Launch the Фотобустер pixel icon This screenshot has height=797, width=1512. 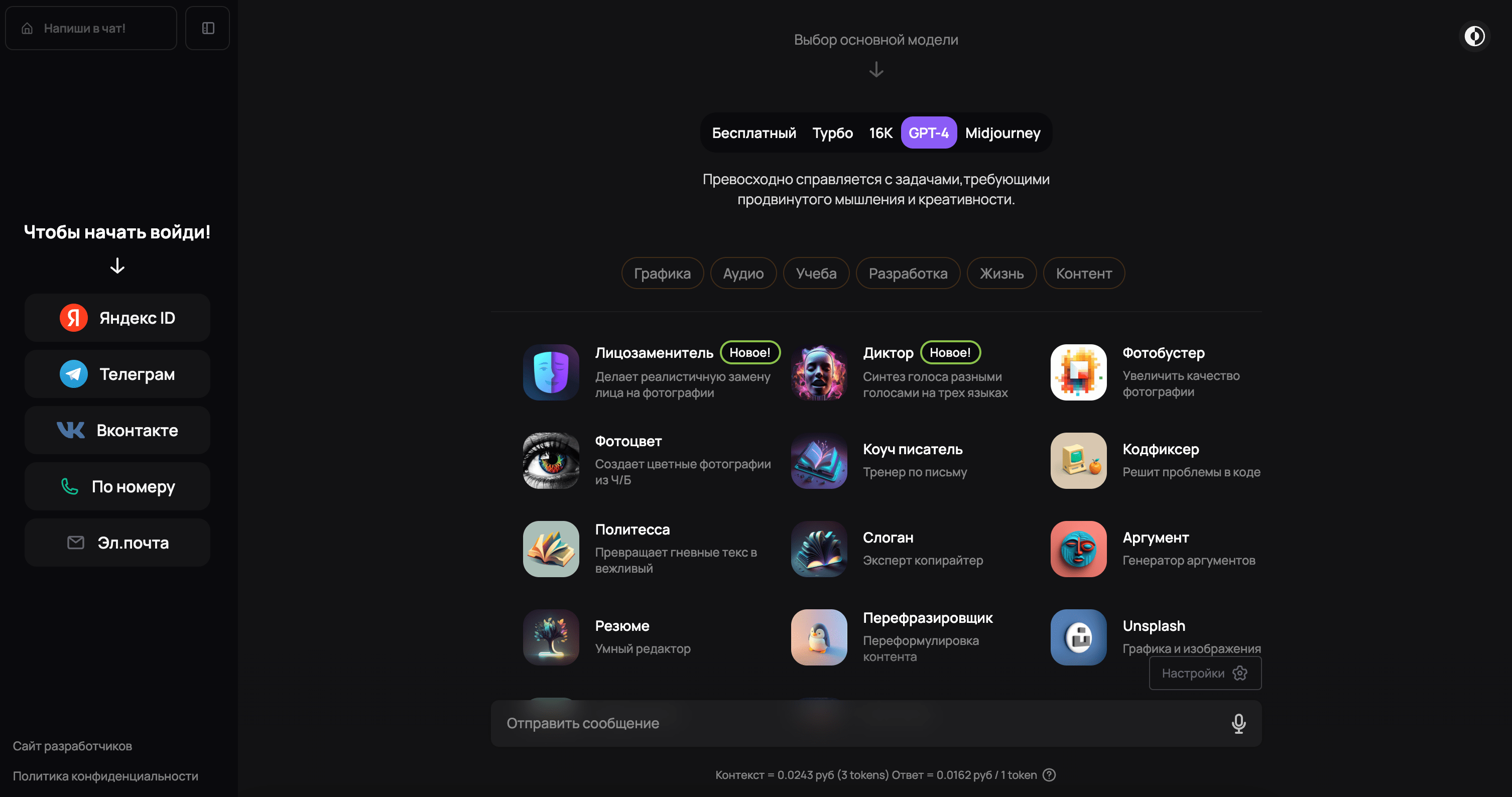click(1078, 372)
